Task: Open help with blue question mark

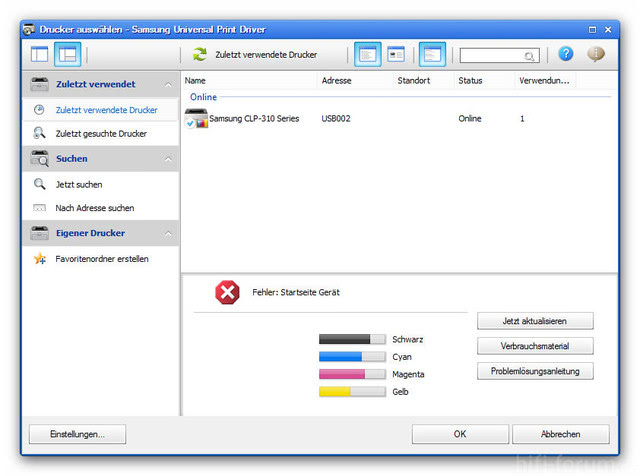Action: coord(566,53)
